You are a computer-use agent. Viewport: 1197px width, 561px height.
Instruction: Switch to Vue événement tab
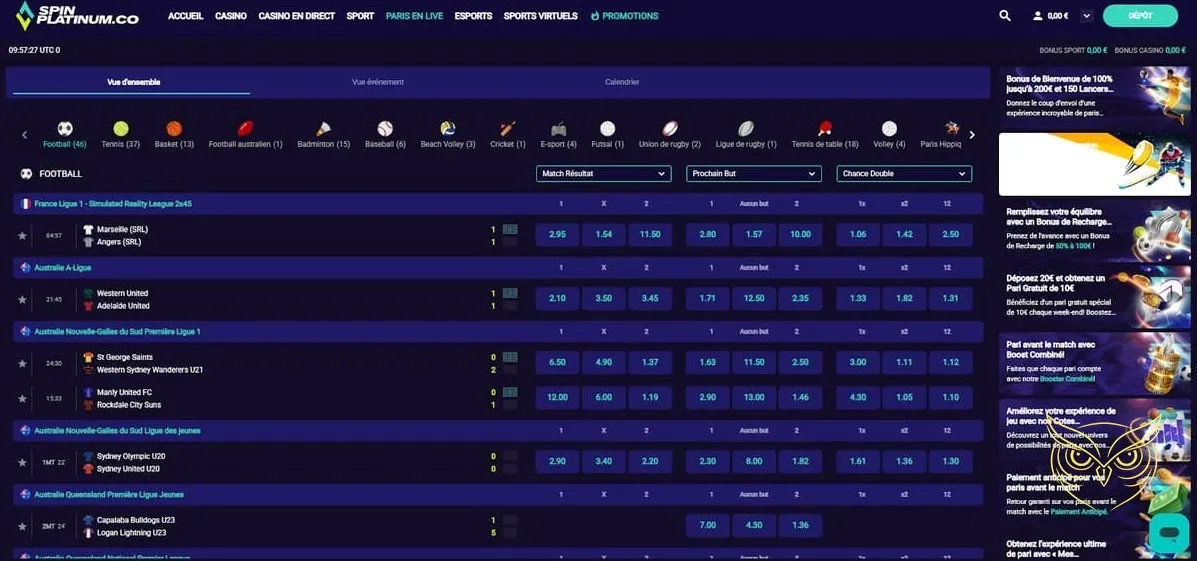click(378, 82)
